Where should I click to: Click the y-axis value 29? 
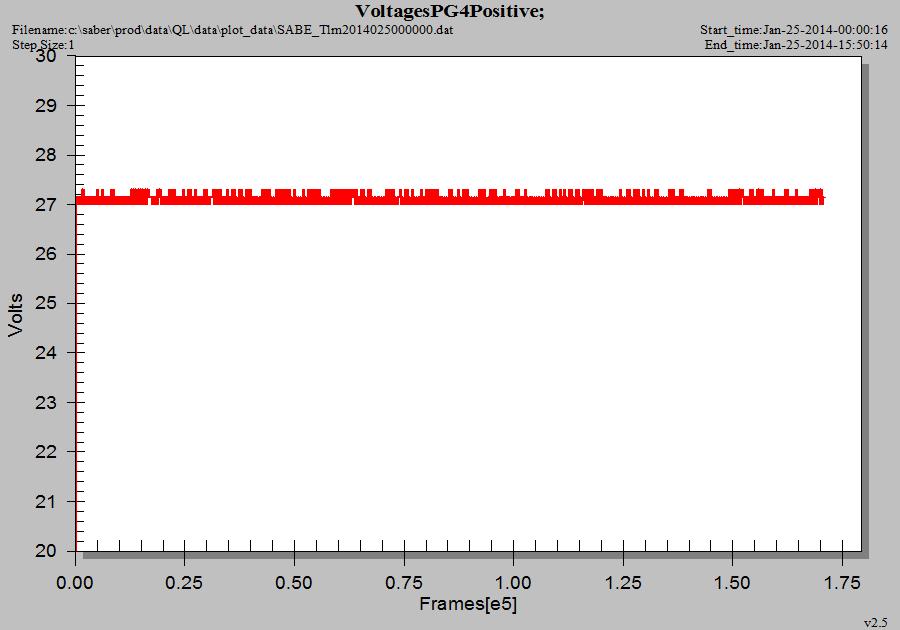(x=46, y=106)
